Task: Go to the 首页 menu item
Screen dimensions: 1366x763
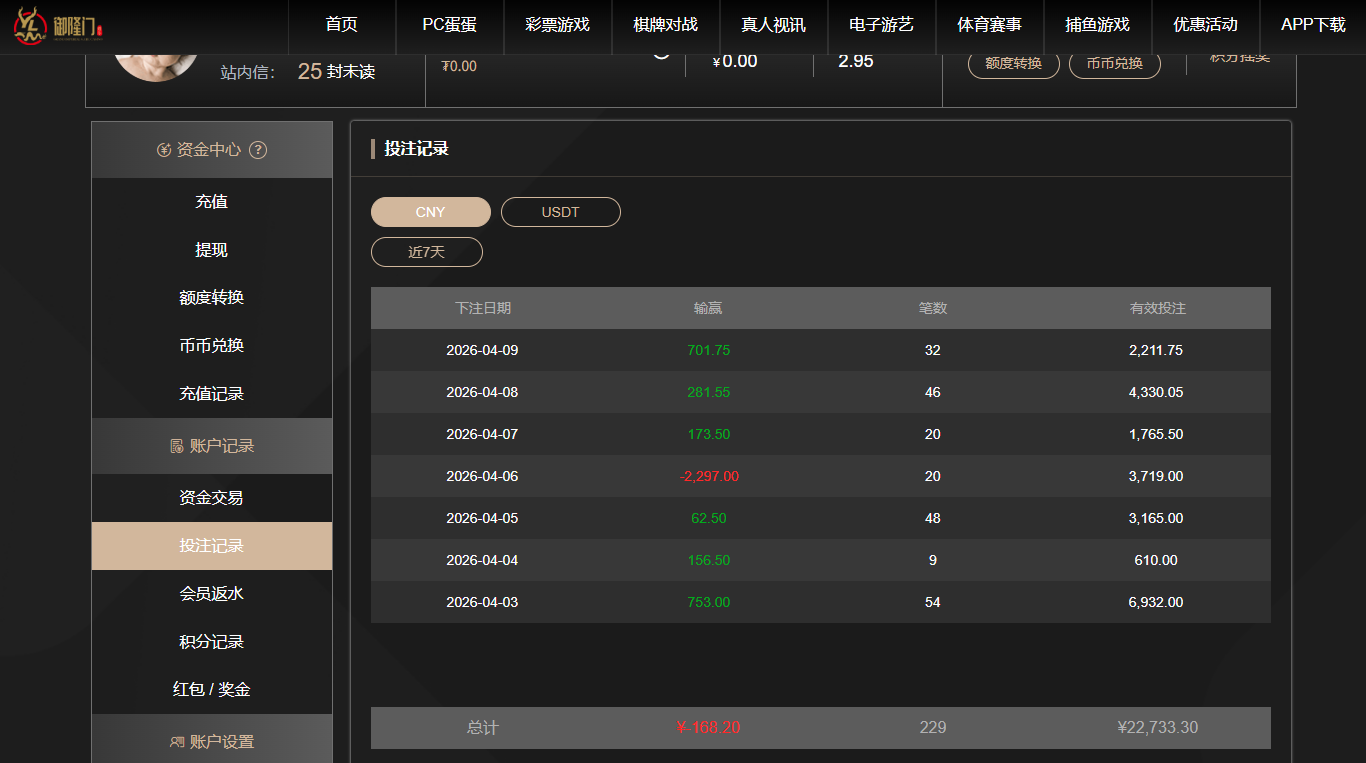Action: point(341,27)
